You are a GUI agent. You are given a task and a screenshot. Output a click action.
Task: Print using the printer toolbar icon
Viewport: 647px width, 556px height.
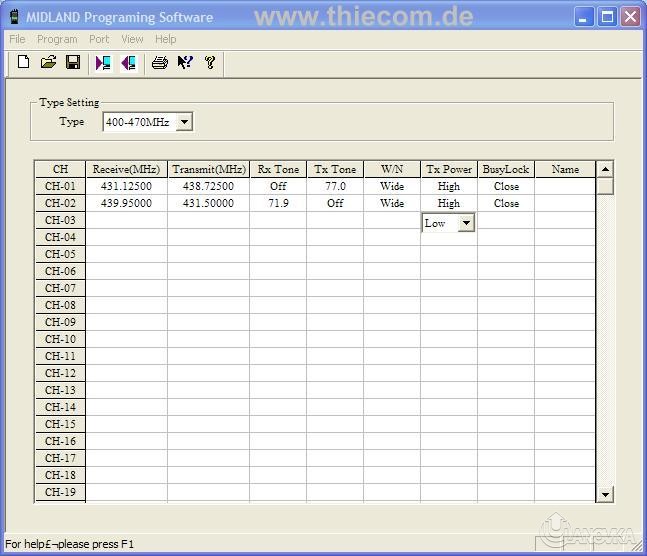[159, 63]
